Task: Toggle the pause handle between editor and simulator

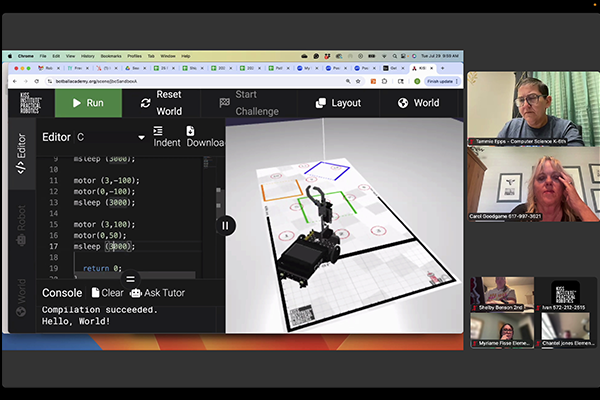Action: [x=225, y=226]
